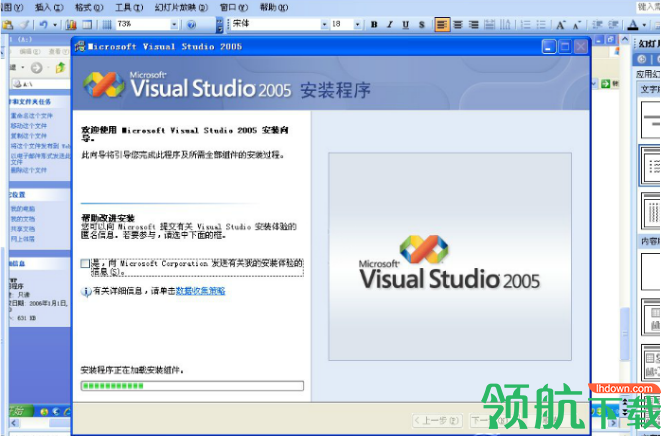Click the green Go arrow in Explorer

click(606, 84)
